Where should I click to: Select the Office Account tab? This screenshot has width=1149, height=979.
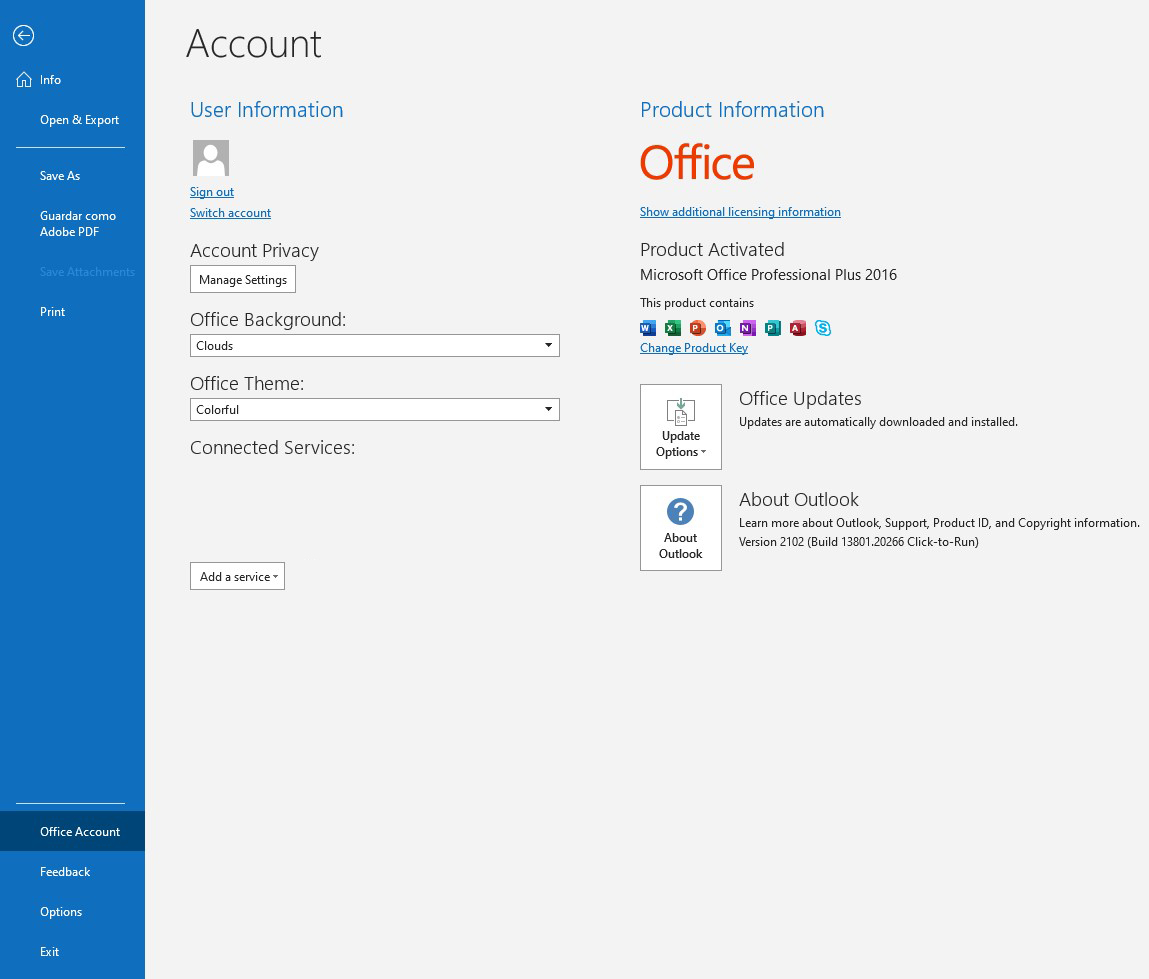coord(73,831)
